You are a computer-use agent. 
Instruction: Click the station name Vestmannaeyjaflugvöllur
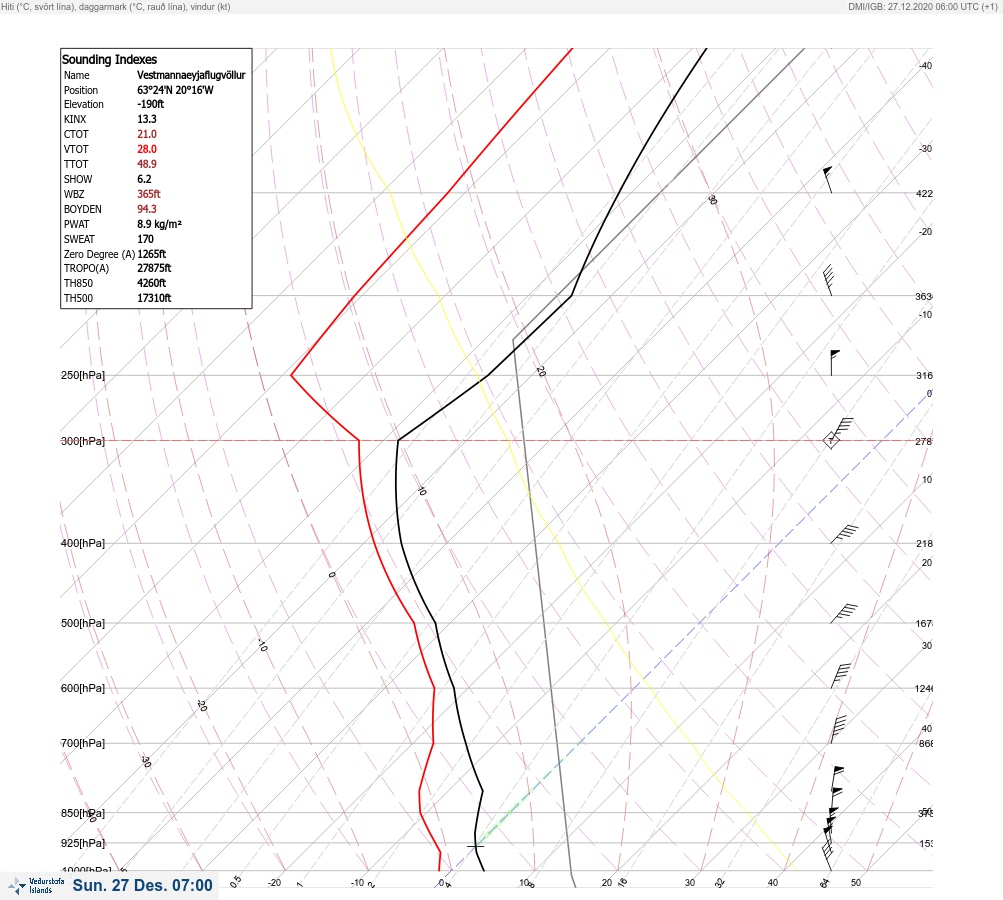click(191, 75)
